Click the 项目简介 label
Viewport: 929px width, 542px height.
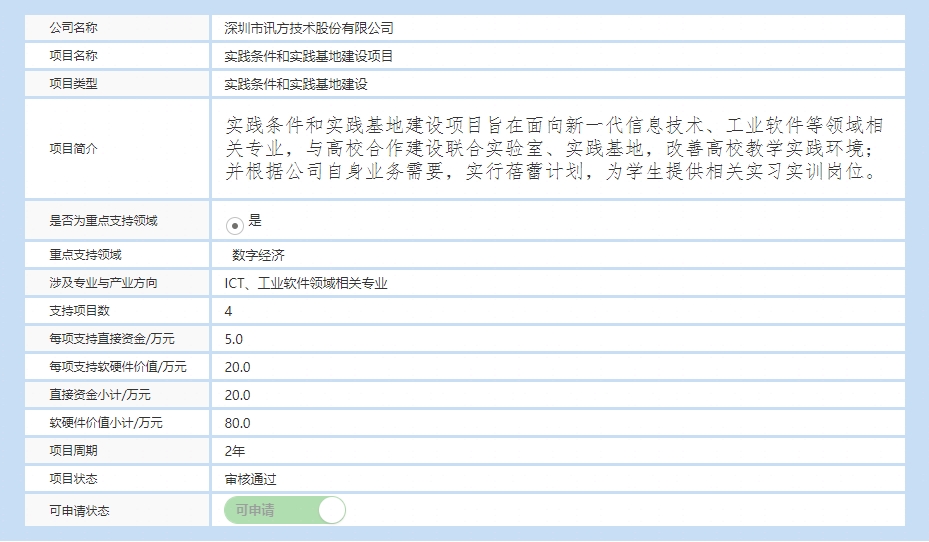tap(74, 148)
